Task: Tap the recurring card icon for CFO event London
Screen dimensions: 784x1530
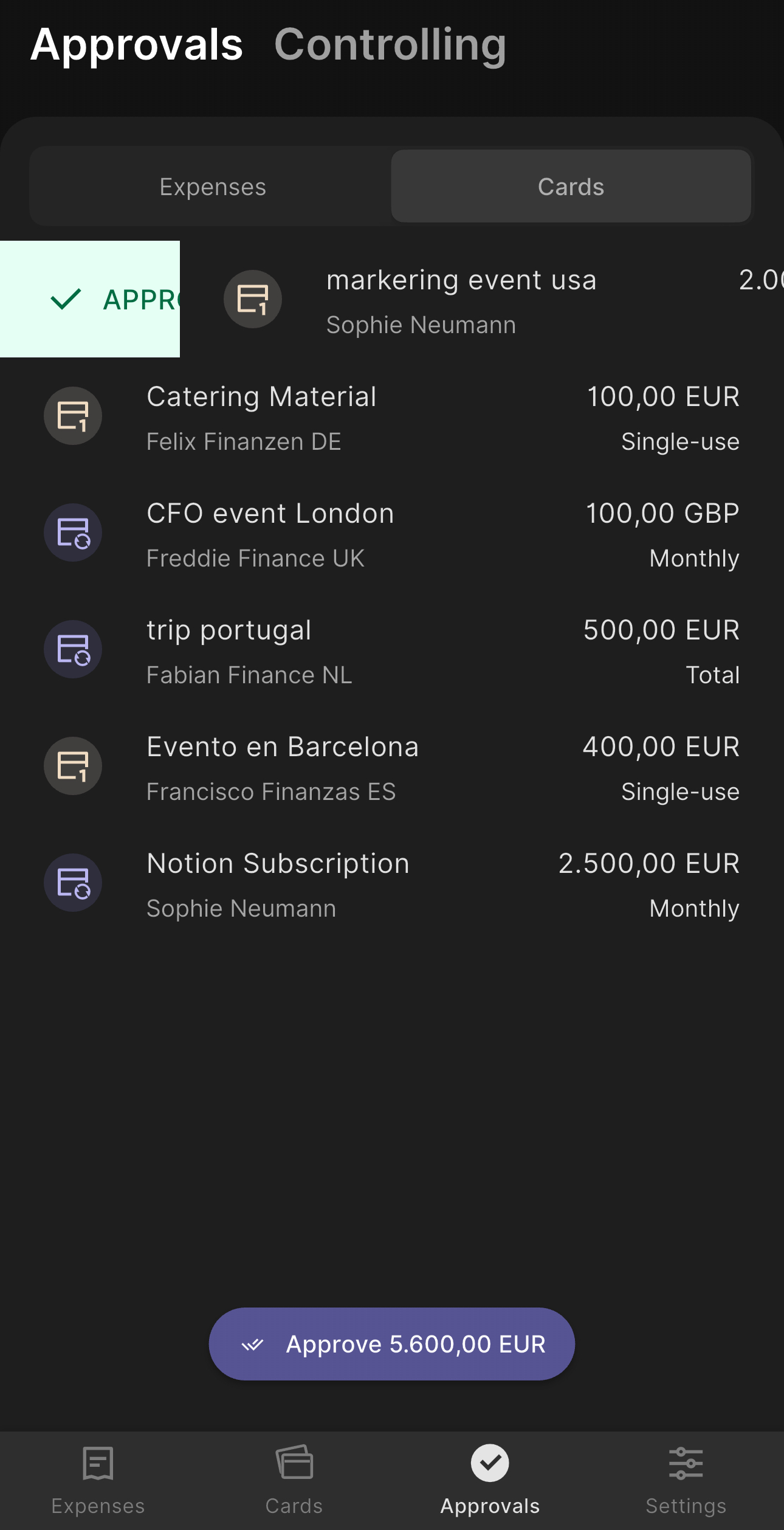Action: [x=73, y=533]
